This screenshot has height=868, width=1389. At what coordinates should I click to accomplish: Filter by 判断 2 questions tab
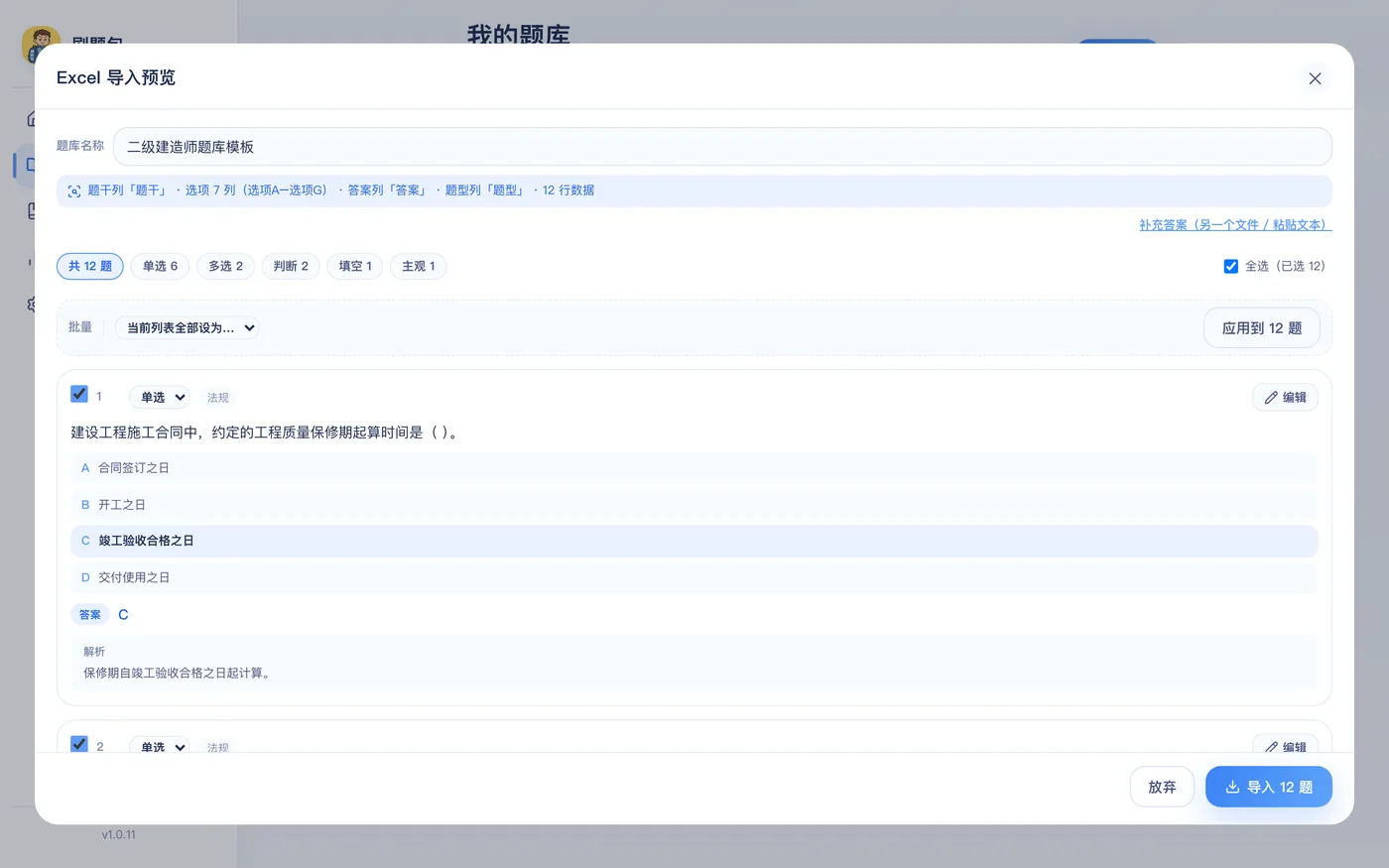coord(291,266)
